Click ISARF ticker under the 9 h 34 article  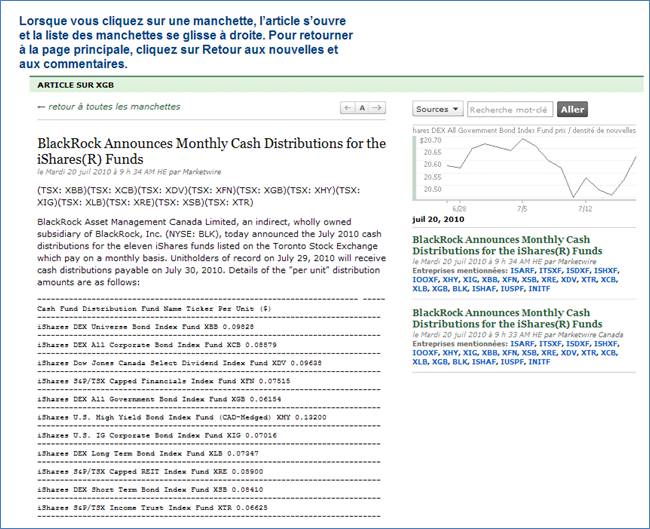pyautogui.click(x=522, y=271)
